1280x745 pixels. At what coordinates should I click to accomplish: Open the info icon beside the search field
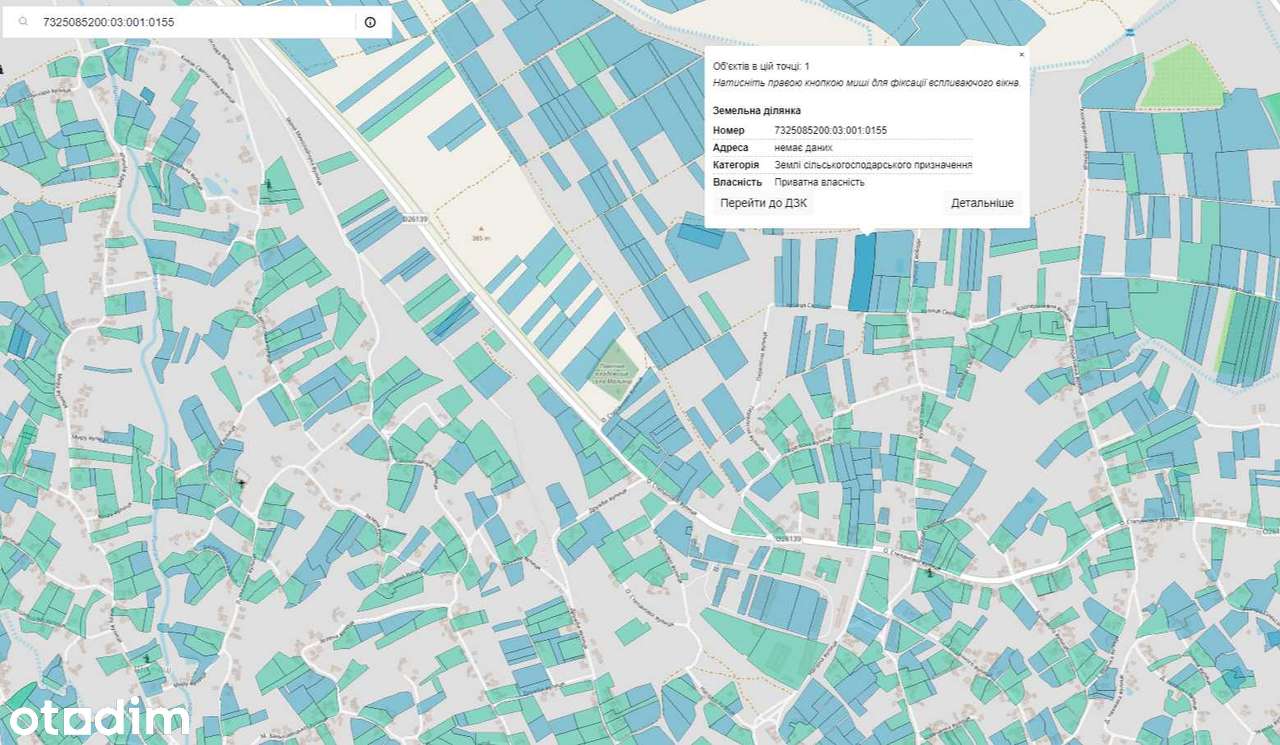tap(371, 21)
